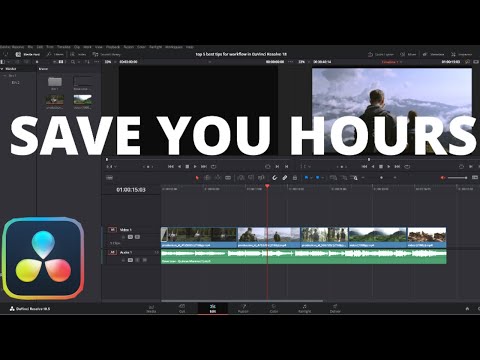Select the green audio clip on Audio 1

click(x=304, y=257)
